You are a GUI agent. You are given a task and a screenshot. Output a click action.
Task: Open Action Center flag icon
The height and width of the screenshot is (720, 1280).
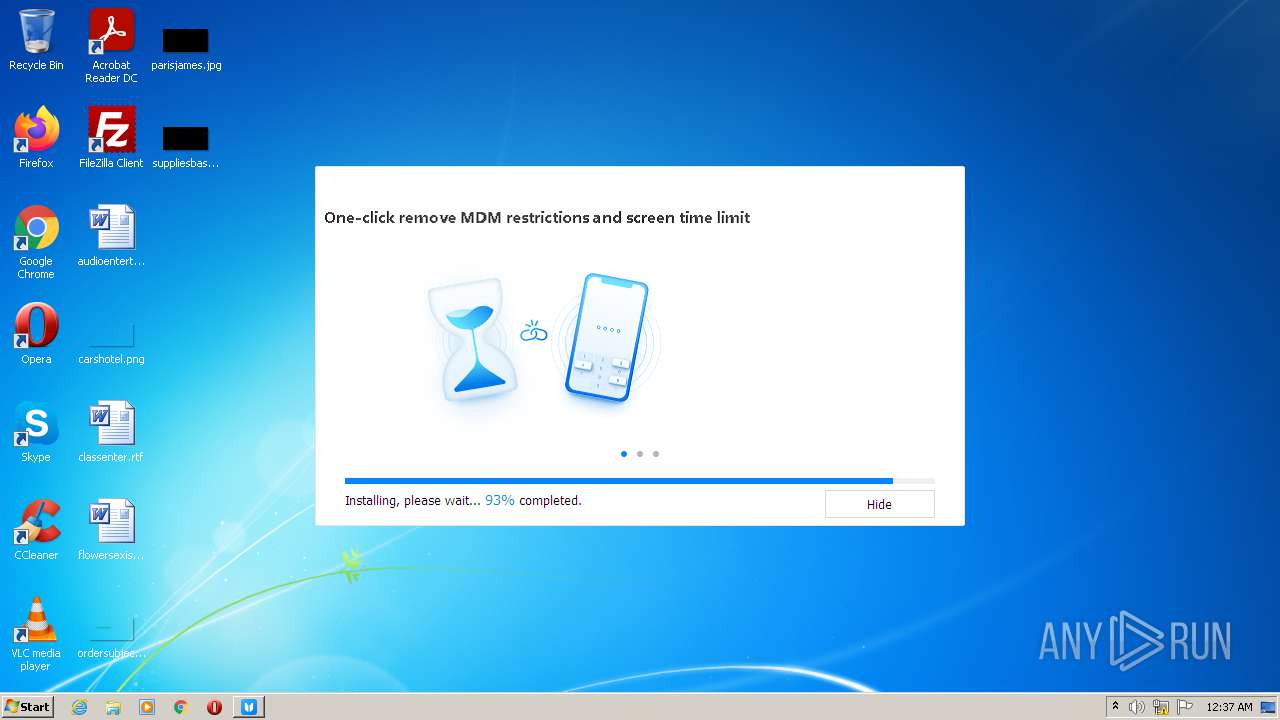click(1185, 707)
